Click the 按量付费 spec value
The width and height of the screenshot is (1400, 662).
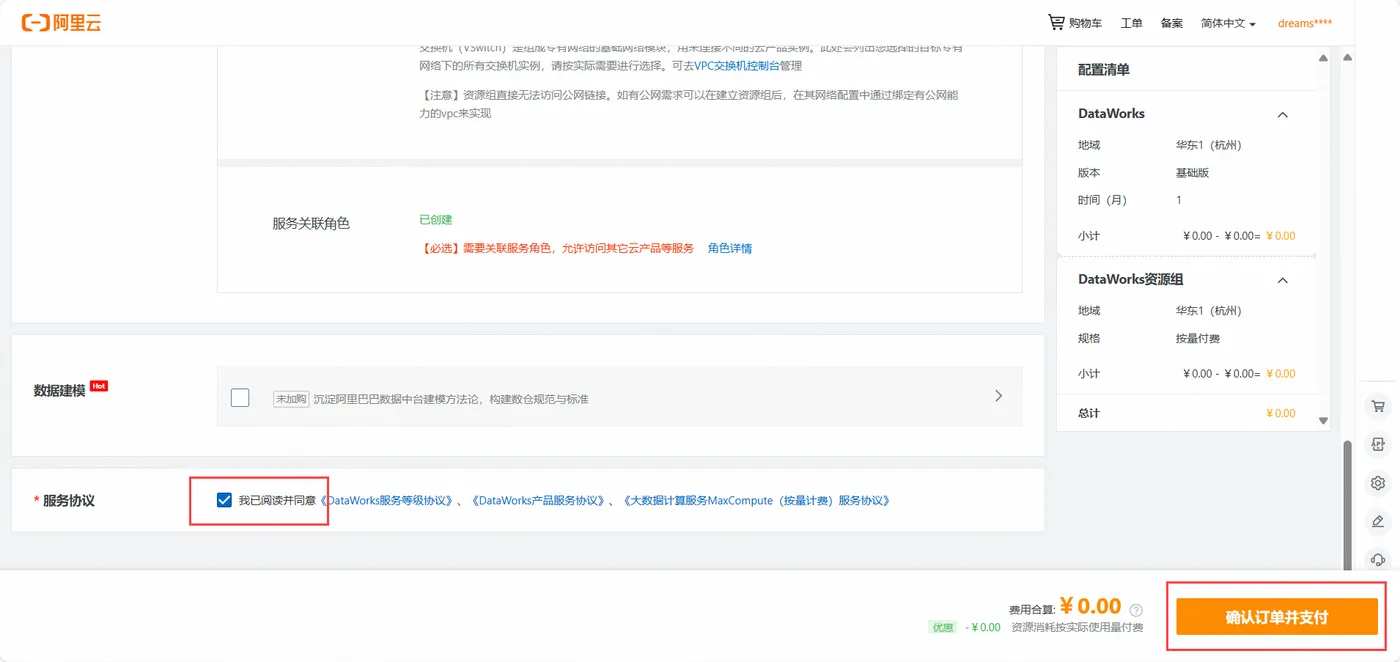[1198, 339]
